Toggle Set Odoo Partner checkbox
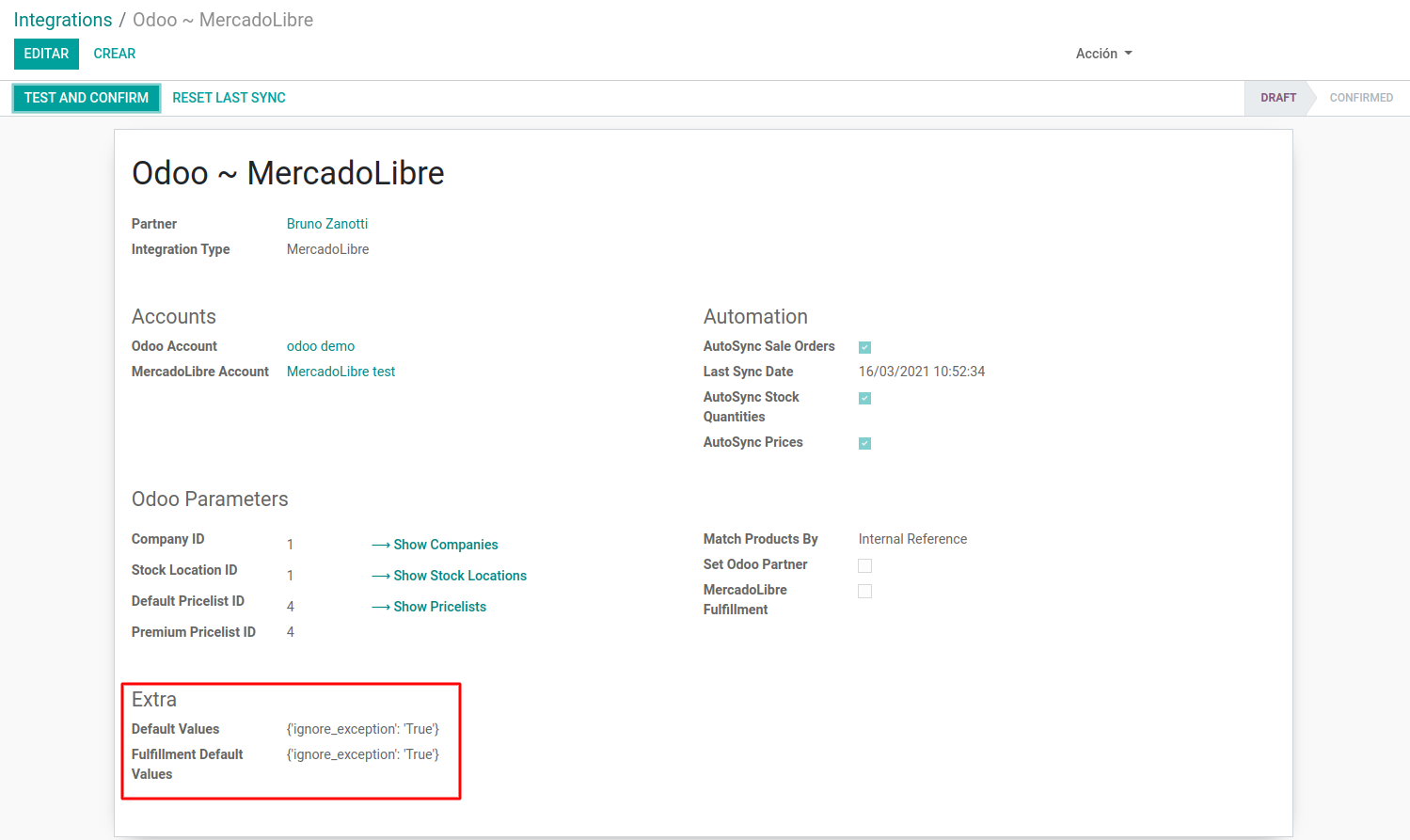This screenshot has height=840, width=1410. (864, 565)
